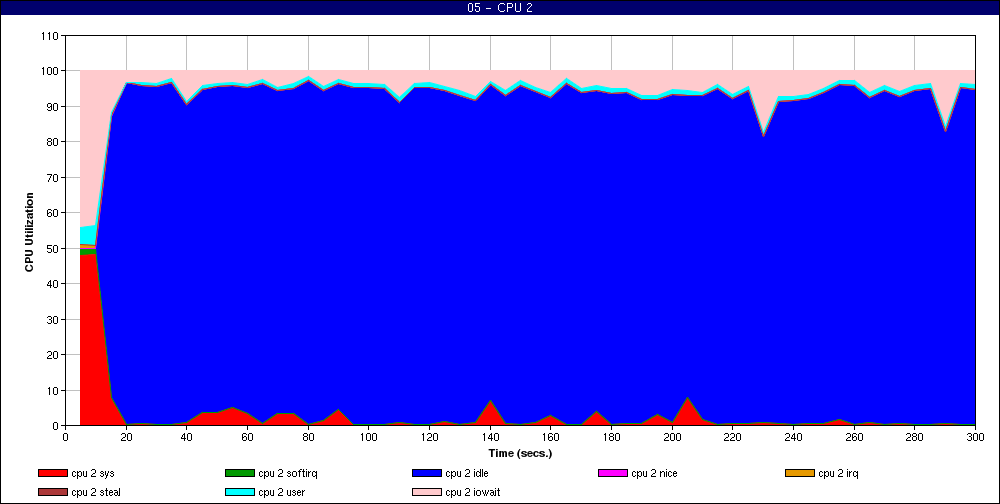Screen dimensions: 1000x504
Task: Click the 300 label on the time axis
Action: 976,437
